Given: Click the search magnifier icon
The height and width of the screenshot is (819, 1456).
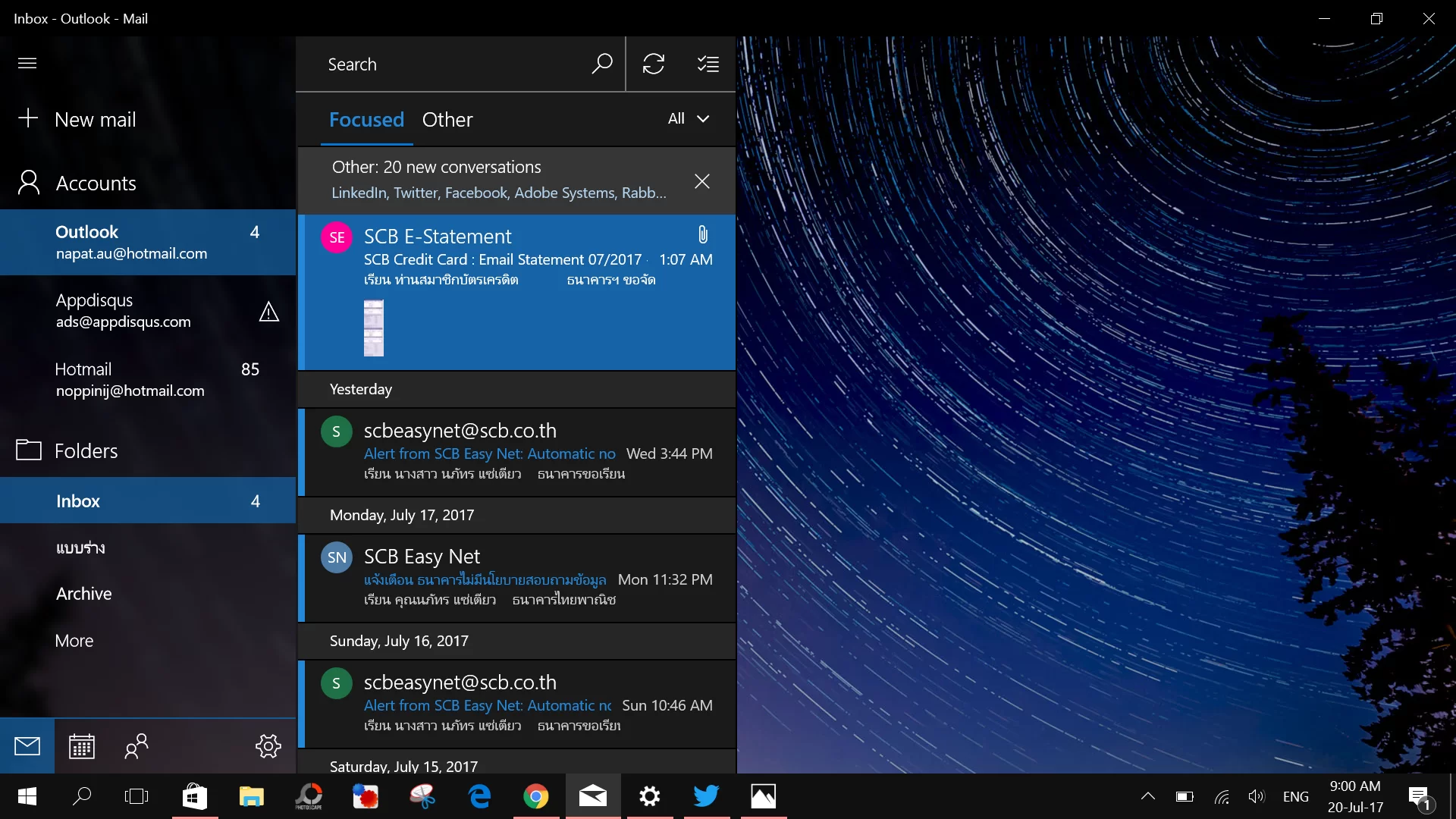Looking at the screenshot, I should [x=602, y=64].
